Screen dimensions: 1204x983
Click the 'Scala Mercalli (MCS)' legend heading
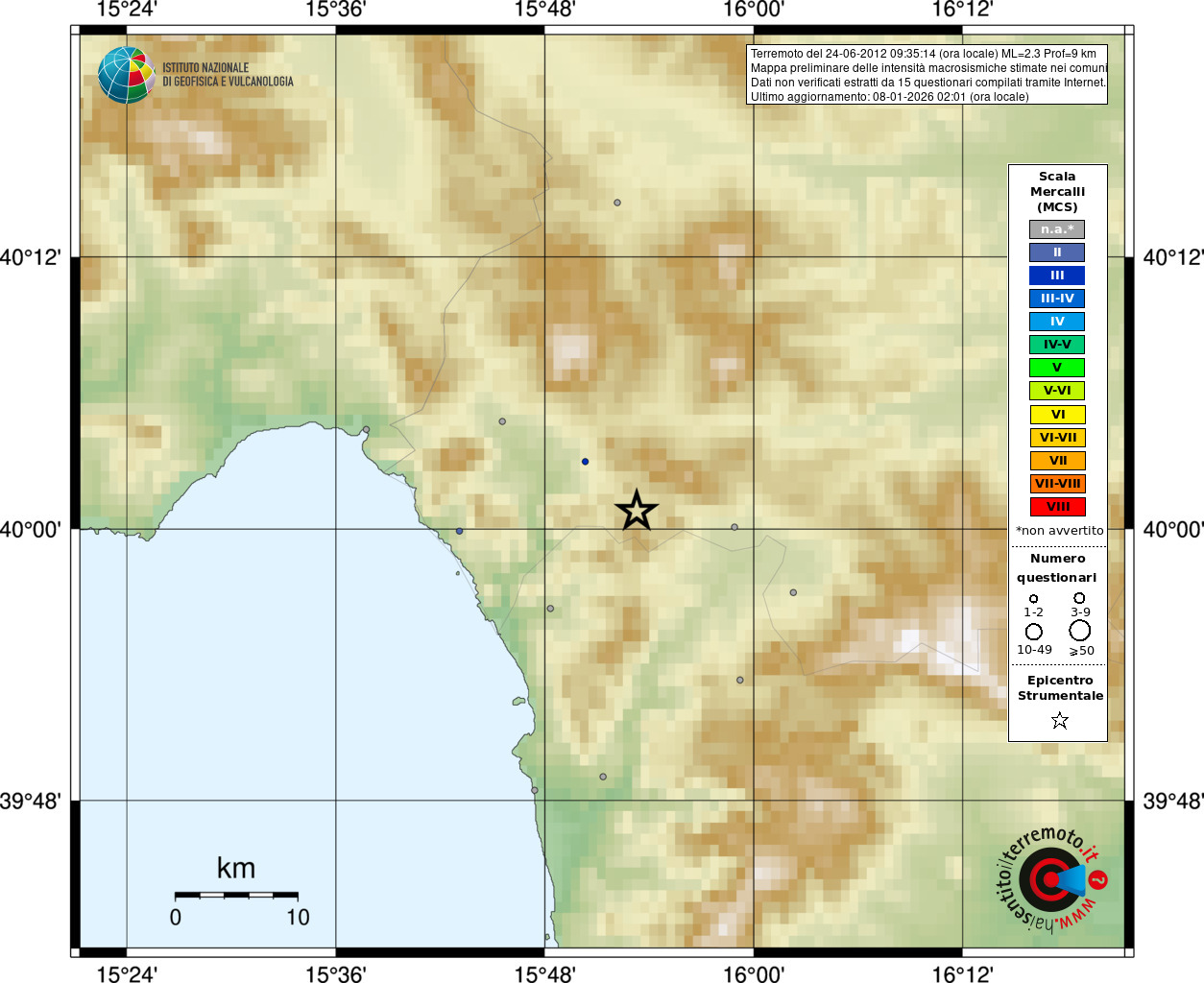(x=1057, y=192)
